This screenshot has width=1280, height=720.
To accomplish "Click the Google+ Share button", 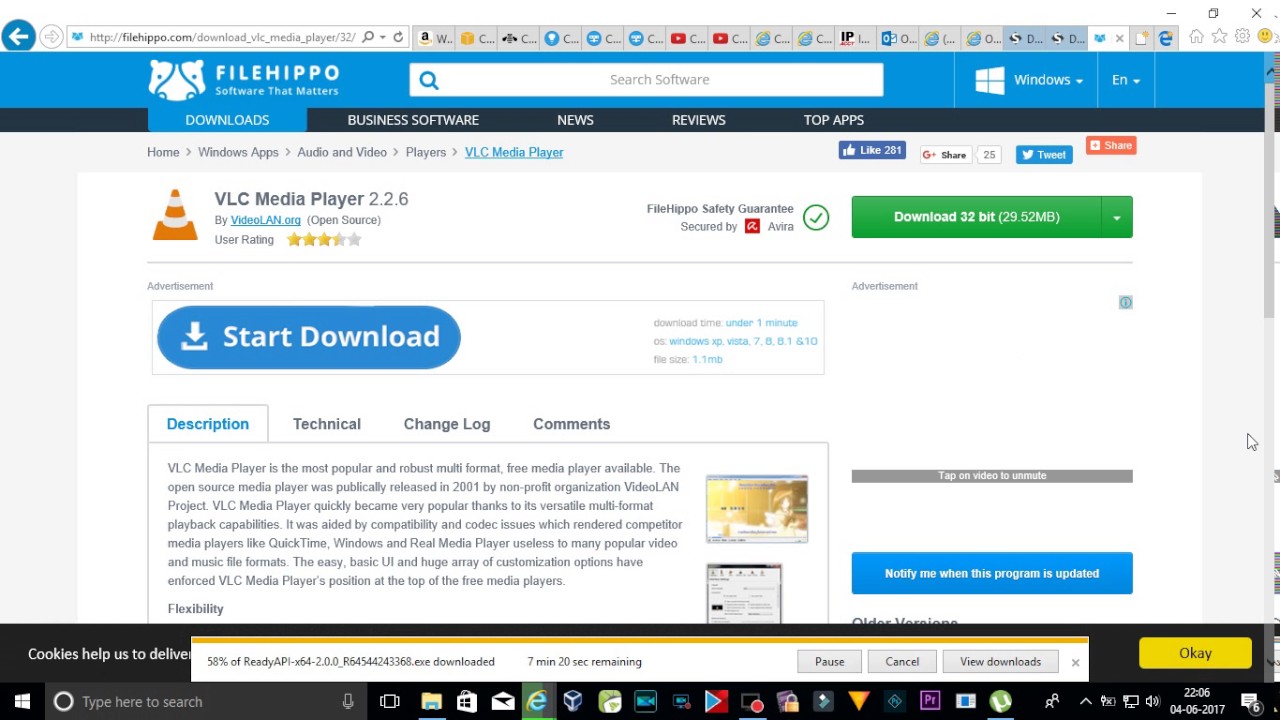I will (945, 155).
